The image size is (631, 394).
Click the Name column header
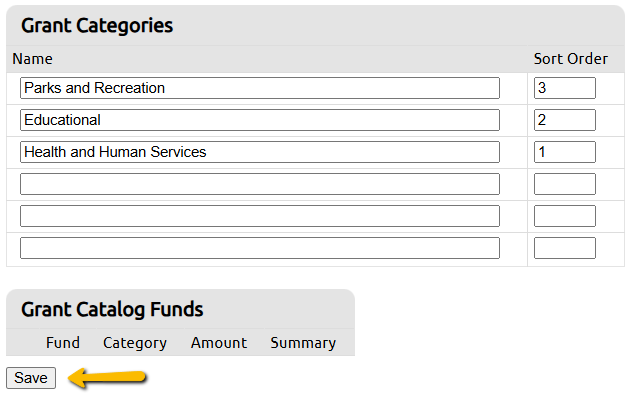coord(33,59)
